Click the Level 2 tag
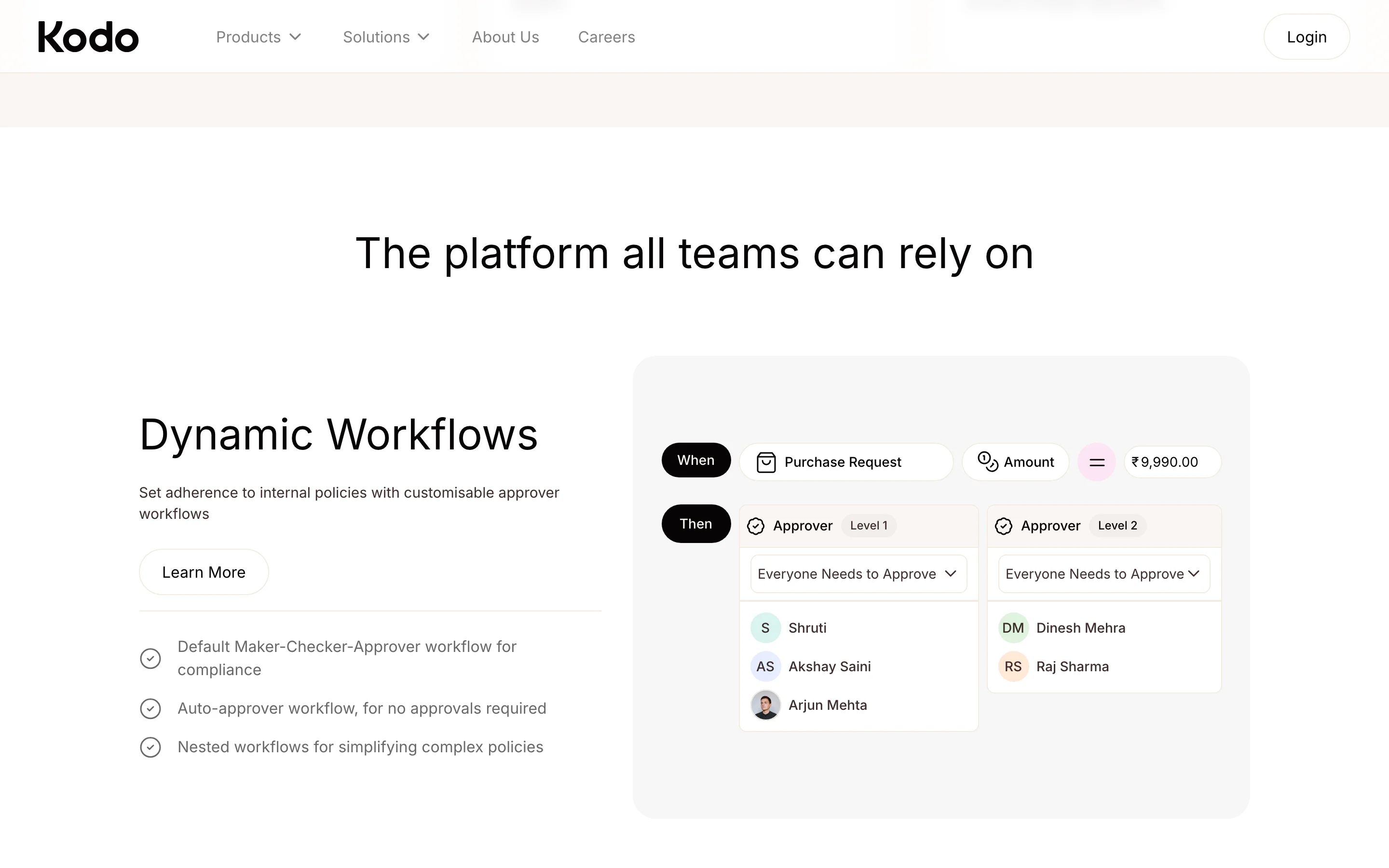Image resolution: width=1389 pixels, height=868 pixels. 1117,525
